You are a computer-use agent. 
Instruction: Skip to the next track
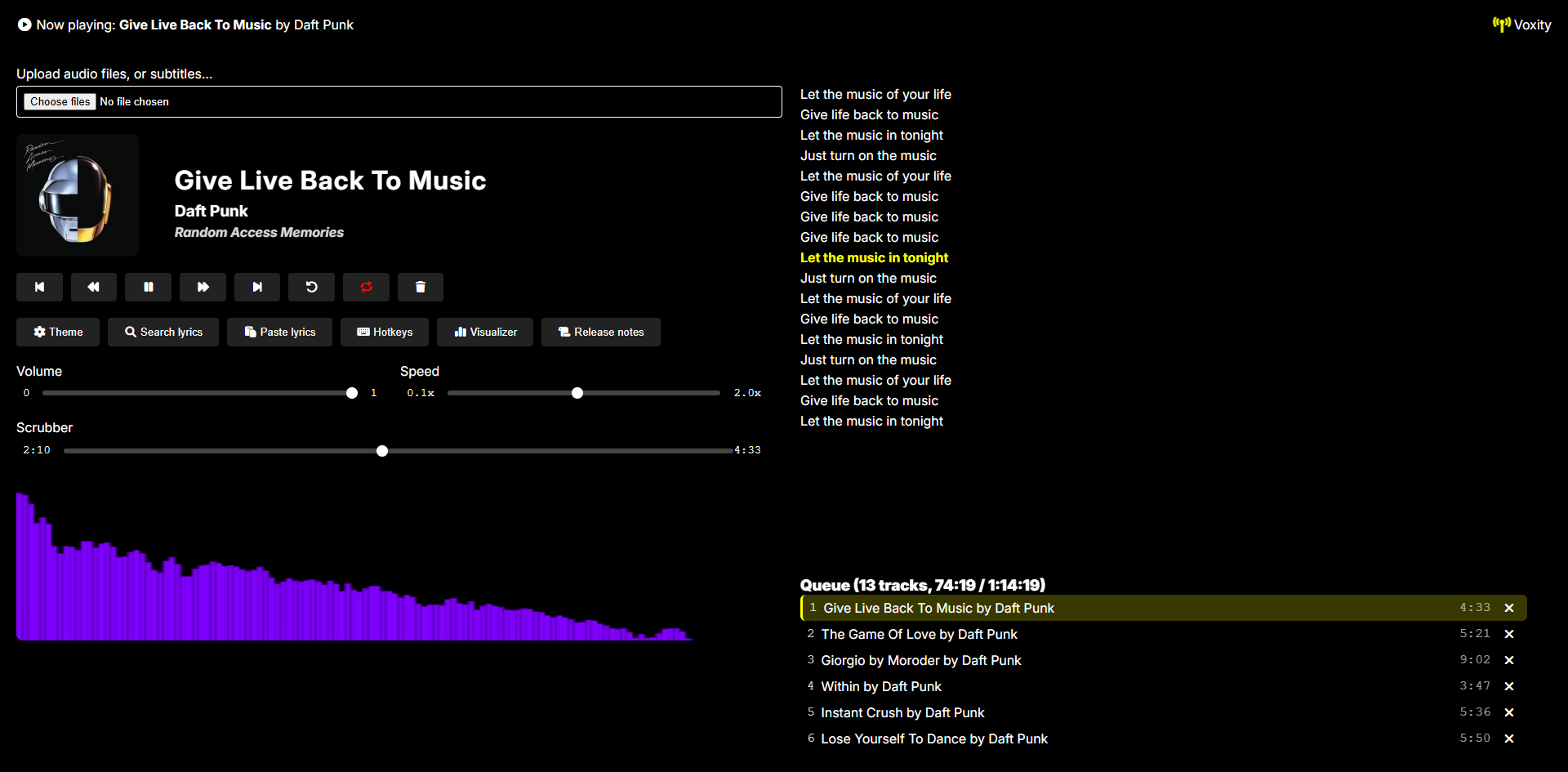(x=257, y=287)
